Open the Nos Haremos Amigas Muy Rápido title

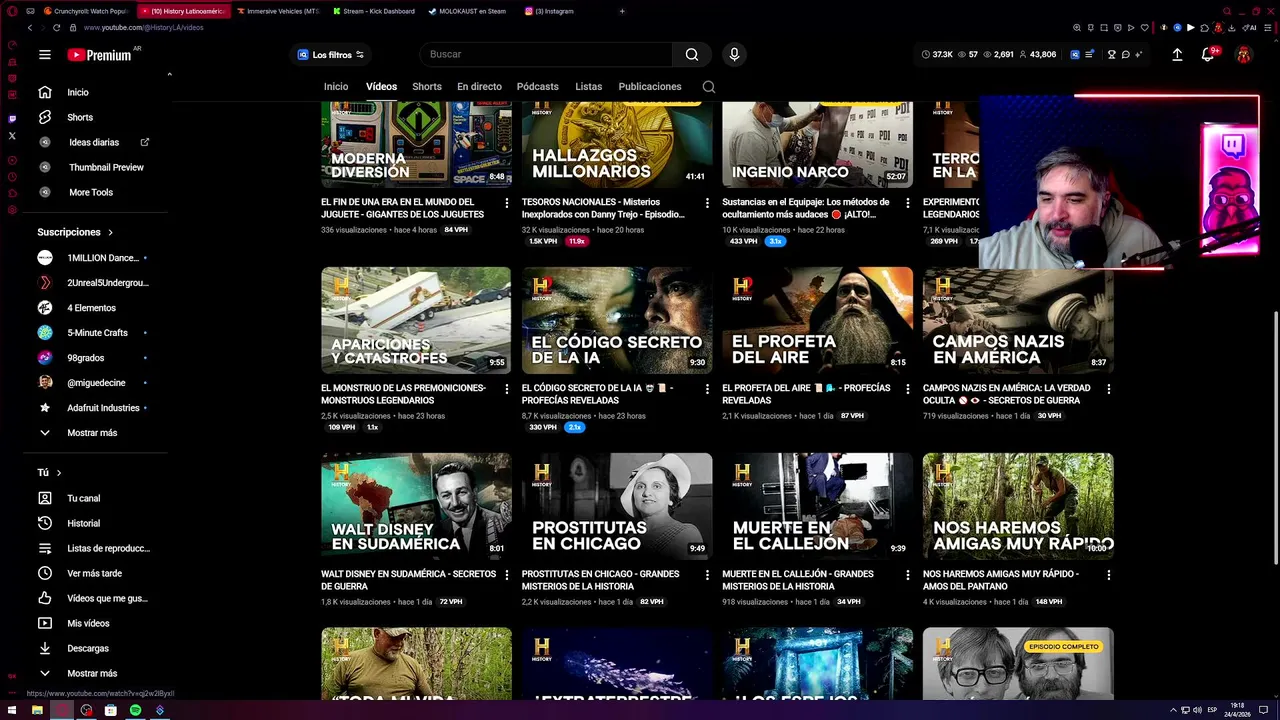click(1001, 580)
